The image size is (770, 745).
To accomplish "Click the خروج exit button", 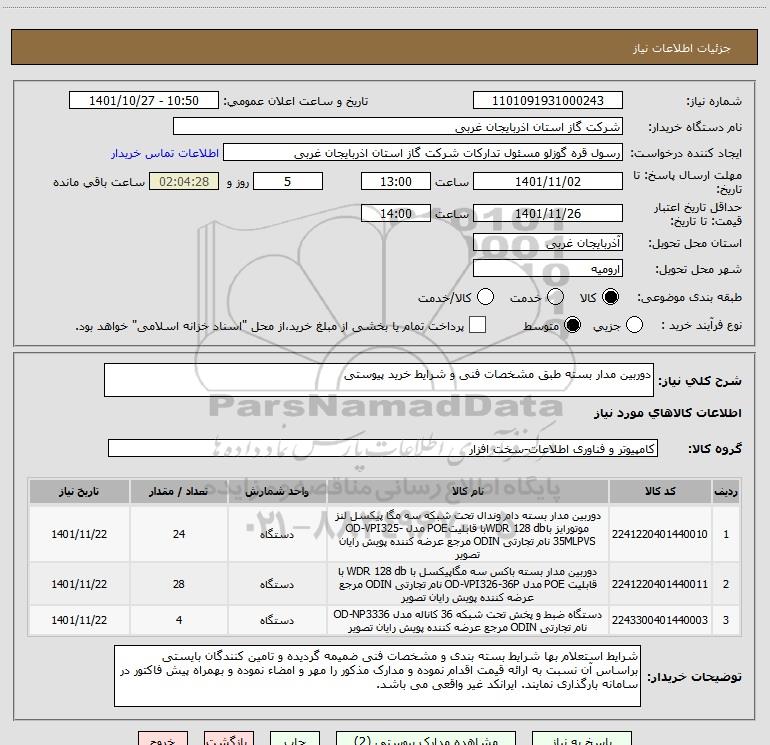I will pos(163,738).
